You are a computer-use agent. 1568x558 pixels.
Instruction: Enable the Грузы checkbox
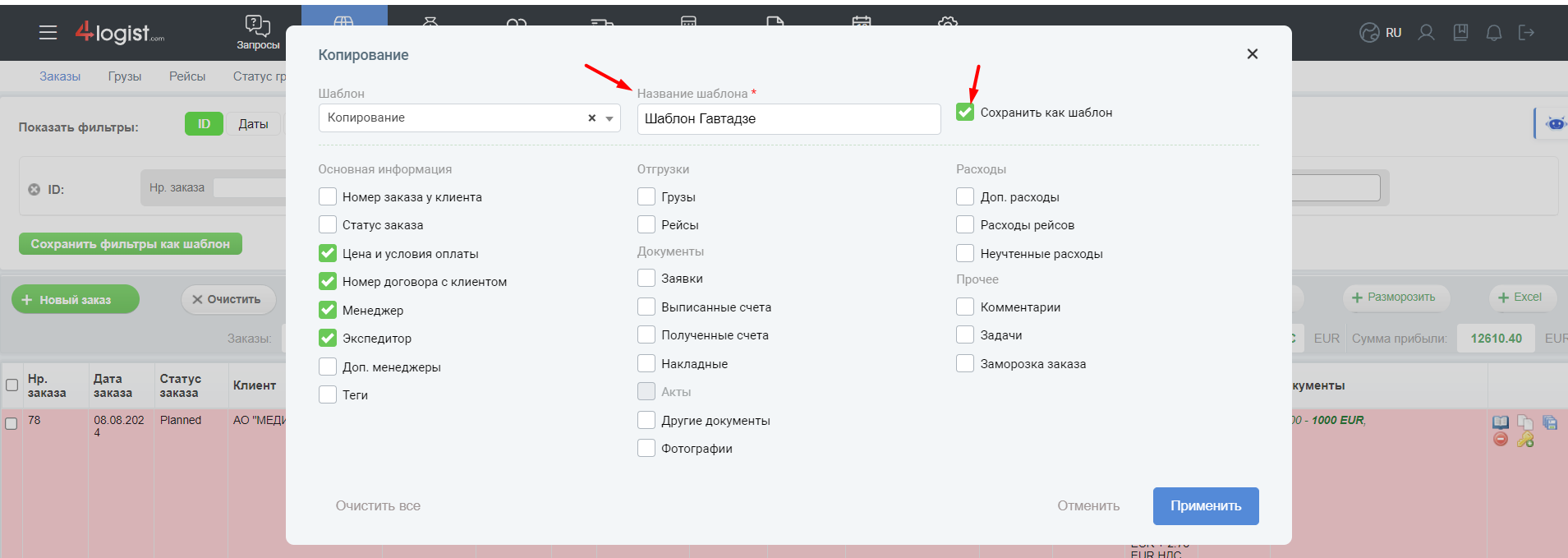[646, 197]
